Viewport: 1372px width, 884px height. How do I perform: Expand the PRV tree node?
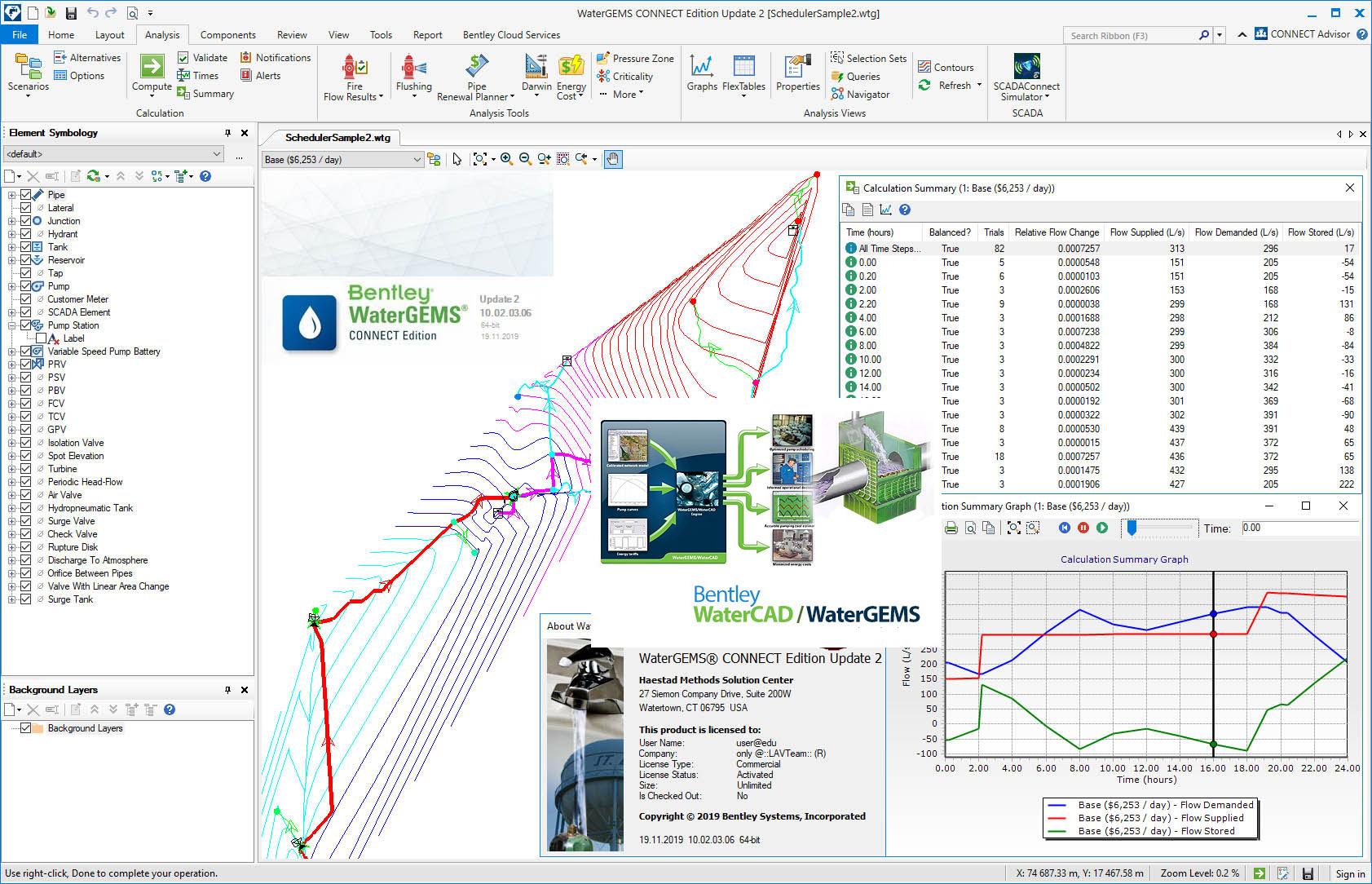click(12, 365)
